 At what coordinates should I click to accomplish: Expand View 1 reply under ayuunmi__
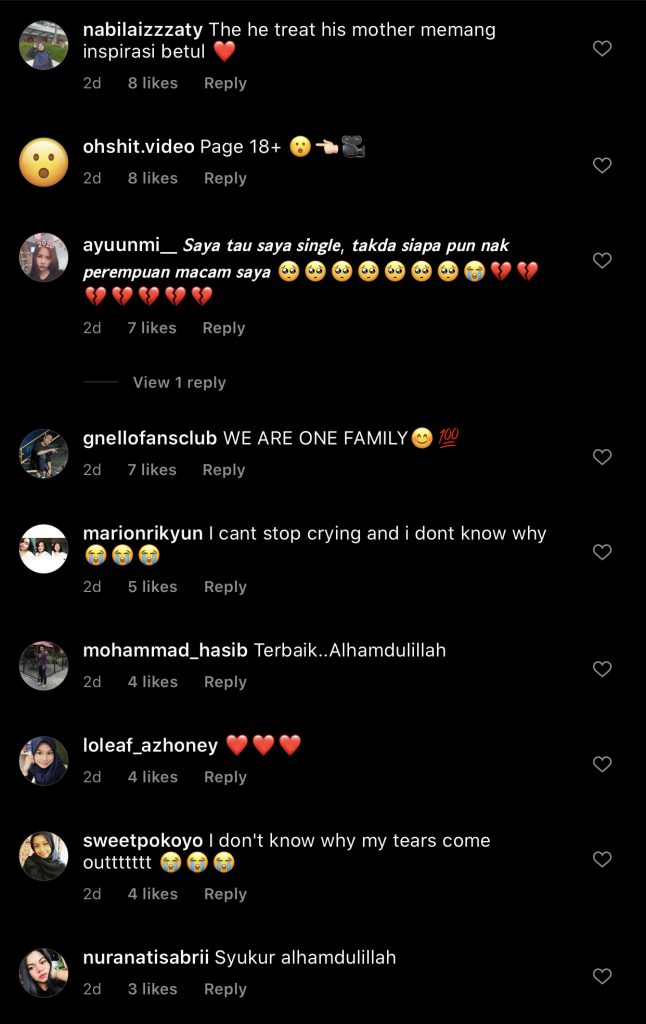click(179, 382)
